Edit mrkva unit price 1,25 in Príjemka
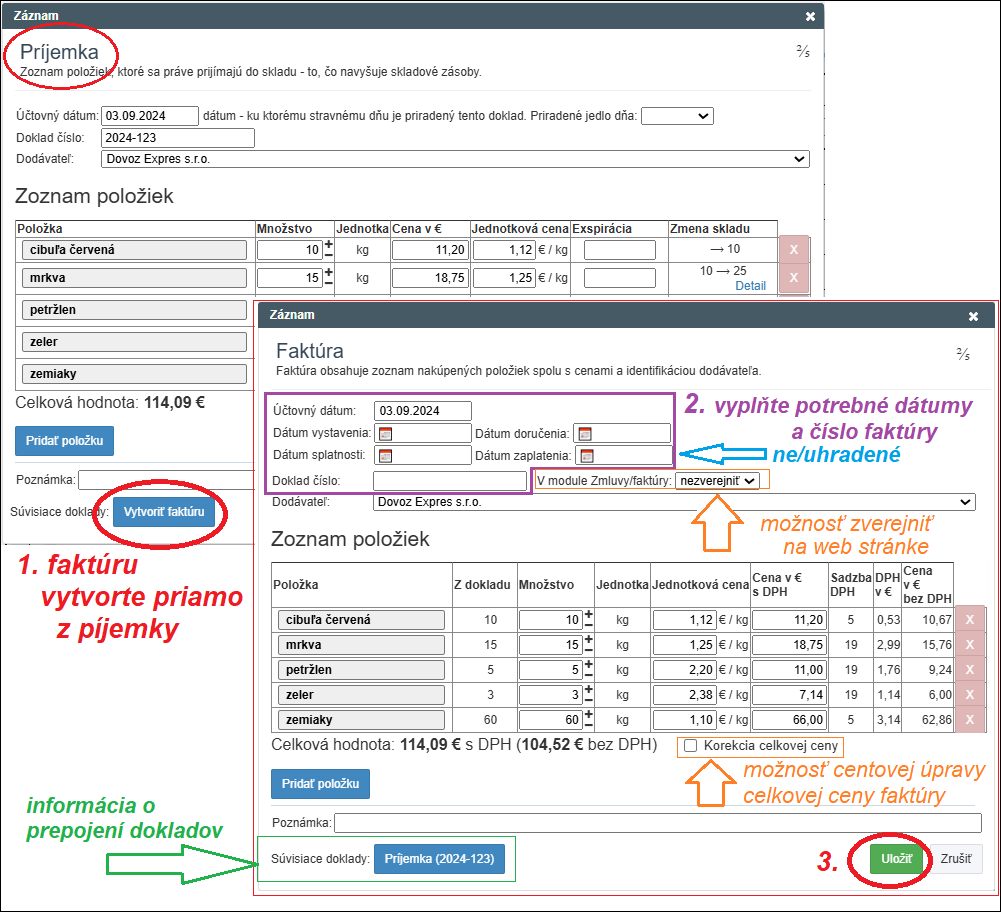The width and height of the screenshot is (1001, 912). 504,278
